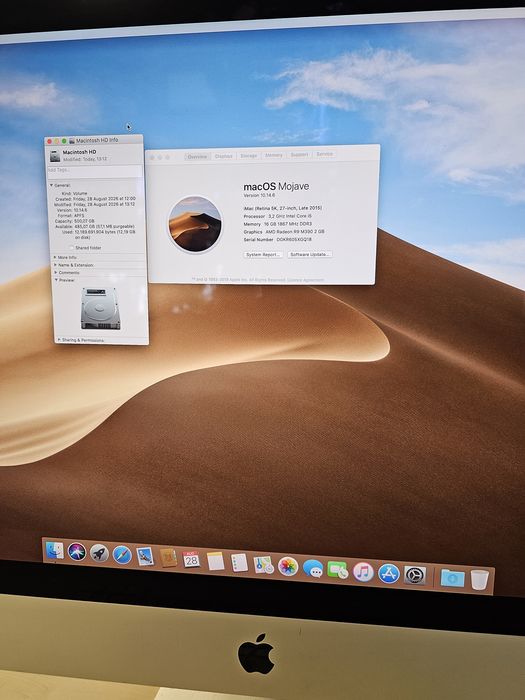Open Reminders list icon in Dock
This screenshot has height=700, width=525.
tap(239, 562)
